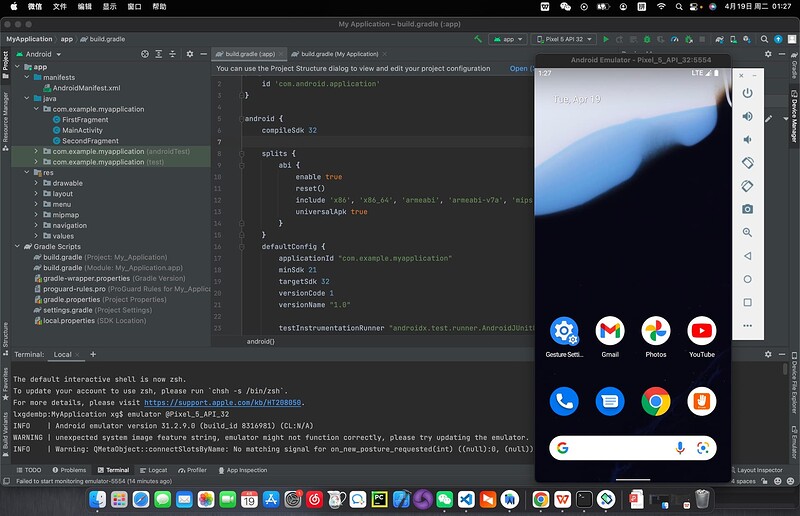This screenshot has height=516, width=800.
Task: Click the blue update arrow icon
Action: tap(778, 39)
